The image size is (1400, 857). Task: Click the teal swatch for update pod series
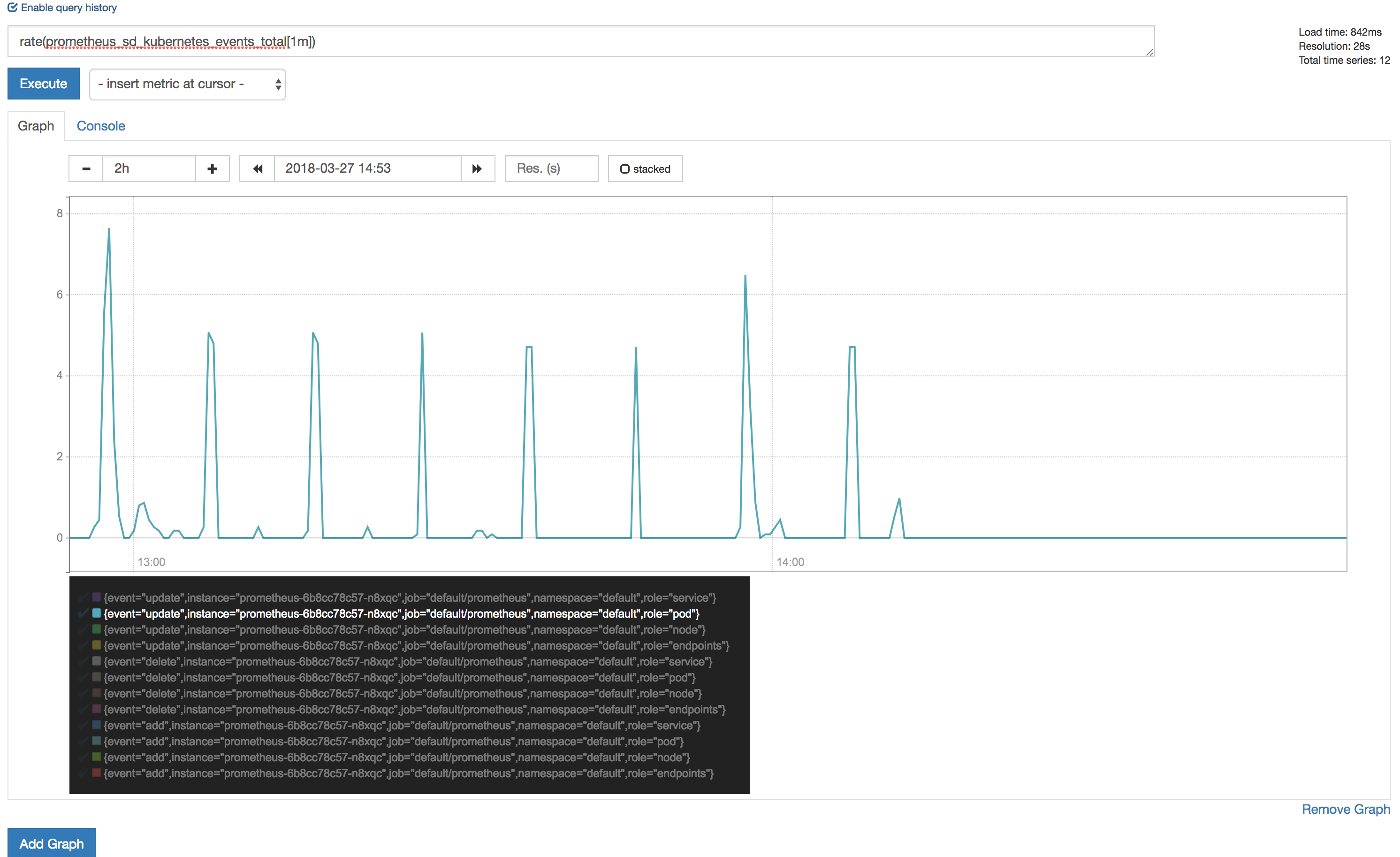(x=97, y=613)
